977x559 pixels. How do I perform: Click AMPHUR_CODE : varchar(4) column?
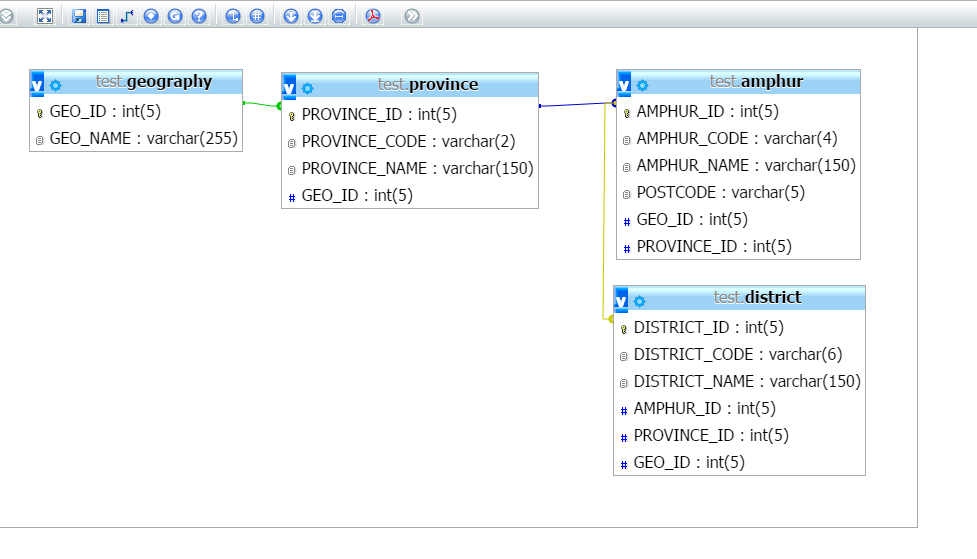[x=738, y=138]
